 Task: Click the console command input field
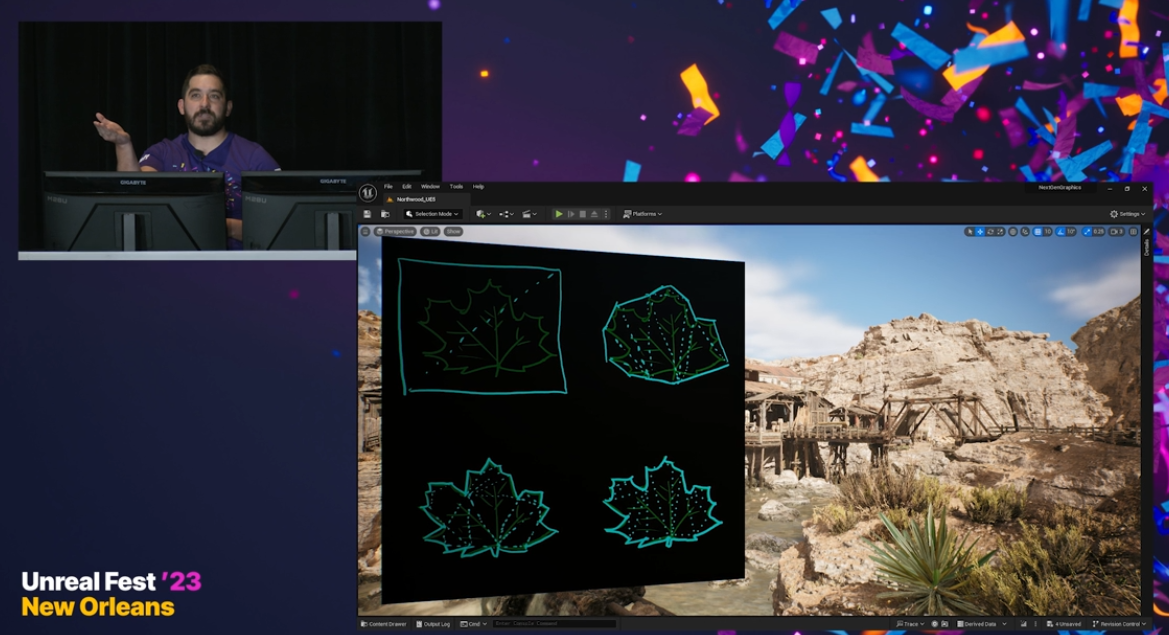pyautogui.click(x=554, y=624)
